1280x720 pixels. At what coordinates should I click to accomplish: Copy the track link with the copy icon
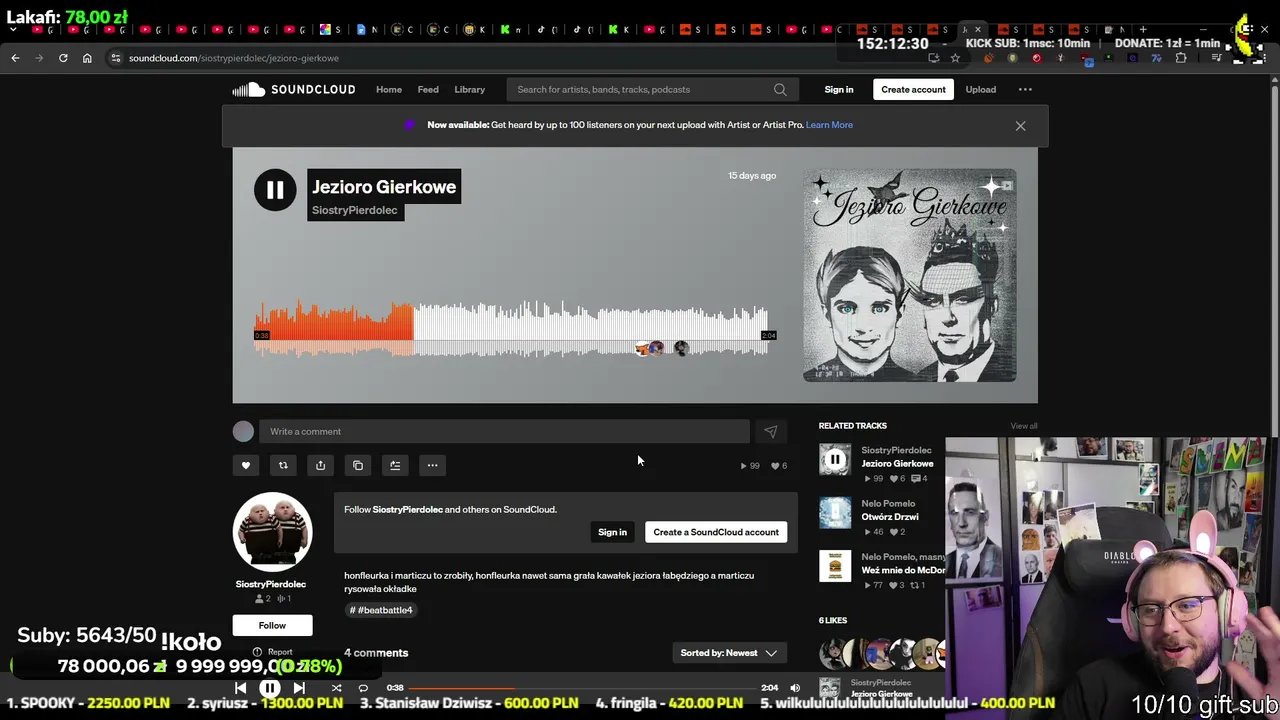pyautogui.click(x=358, y=465)
